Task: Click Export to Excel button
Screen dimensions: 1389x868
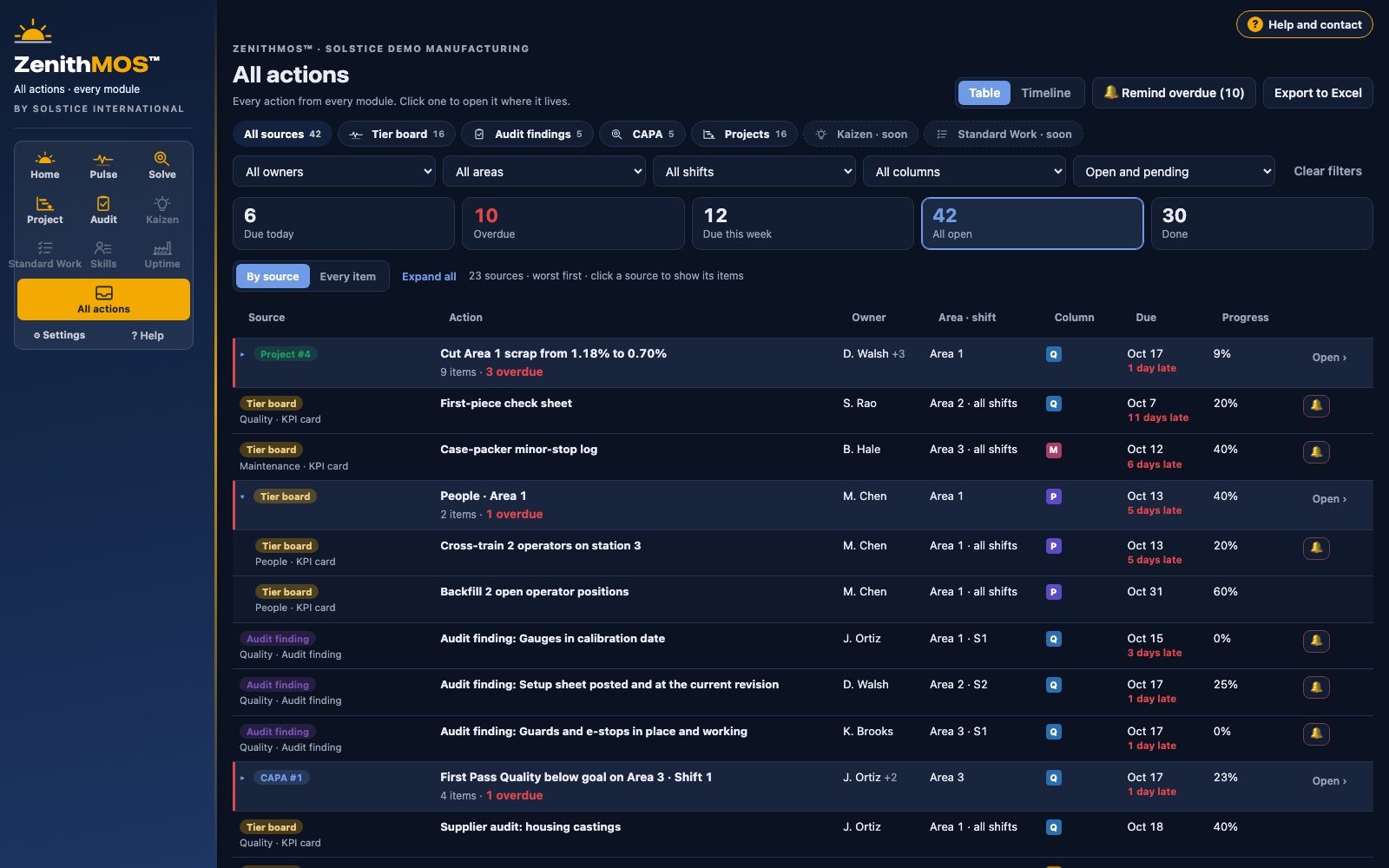Action: point(1318,93)
